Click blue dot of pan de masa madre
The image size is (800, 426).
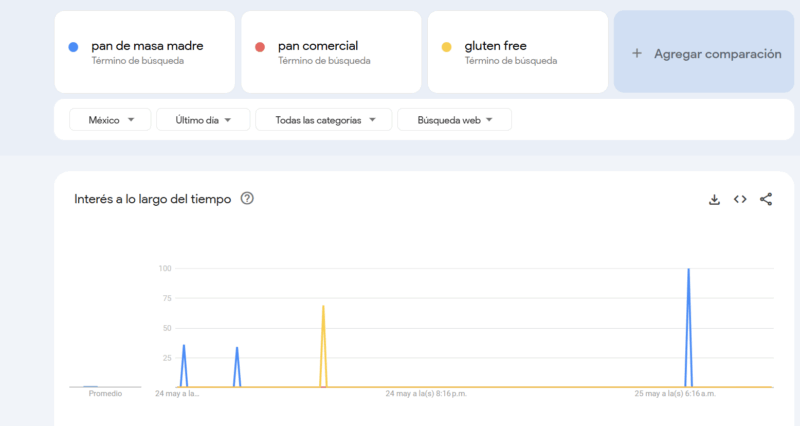point(73,47)
